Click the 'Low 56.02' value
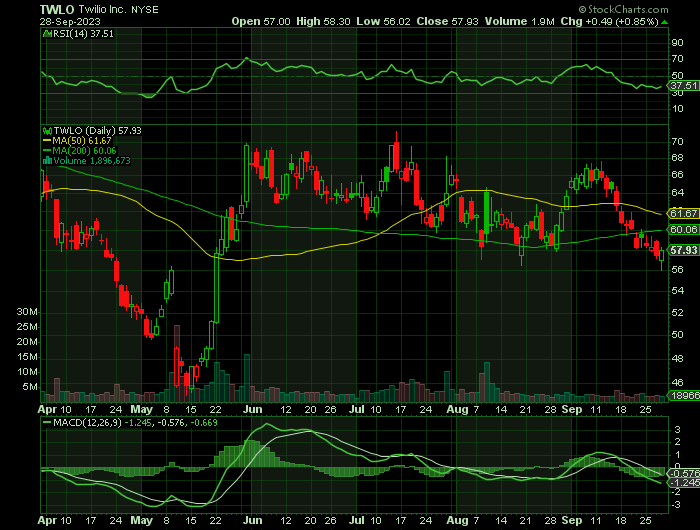The height and width of the screenshot is (530, 700). [x=383, y=21]
